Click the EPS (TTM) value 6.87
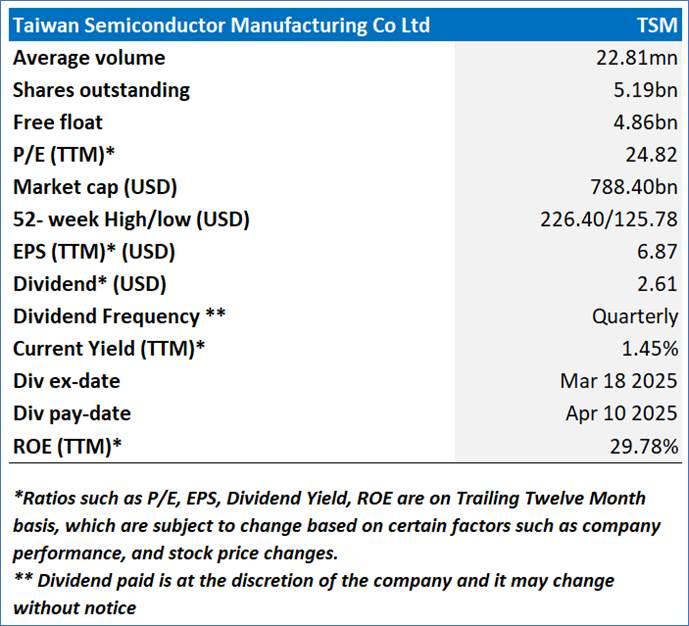Screen dimensions: 689x626 [x=659, y=252]
